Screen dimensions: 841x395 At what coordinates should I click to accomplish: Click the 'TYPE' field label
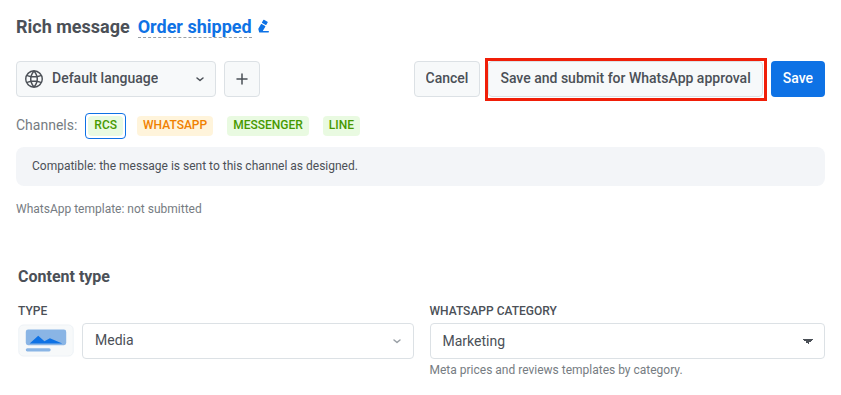(33, 311)
